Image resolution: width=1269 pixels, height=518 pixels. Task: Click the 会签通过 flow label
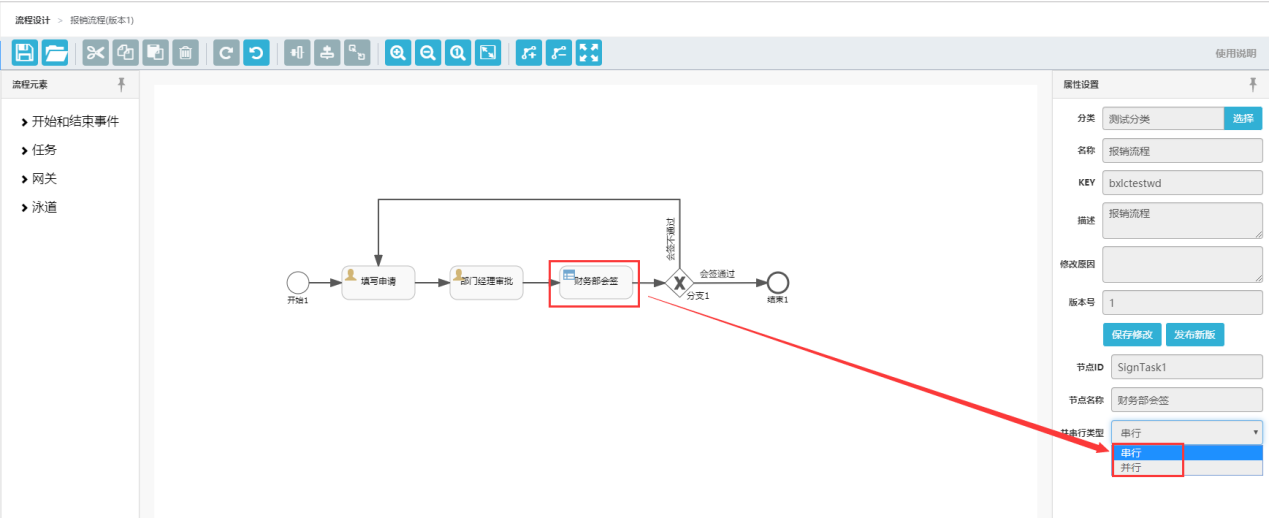pos(717,274)
